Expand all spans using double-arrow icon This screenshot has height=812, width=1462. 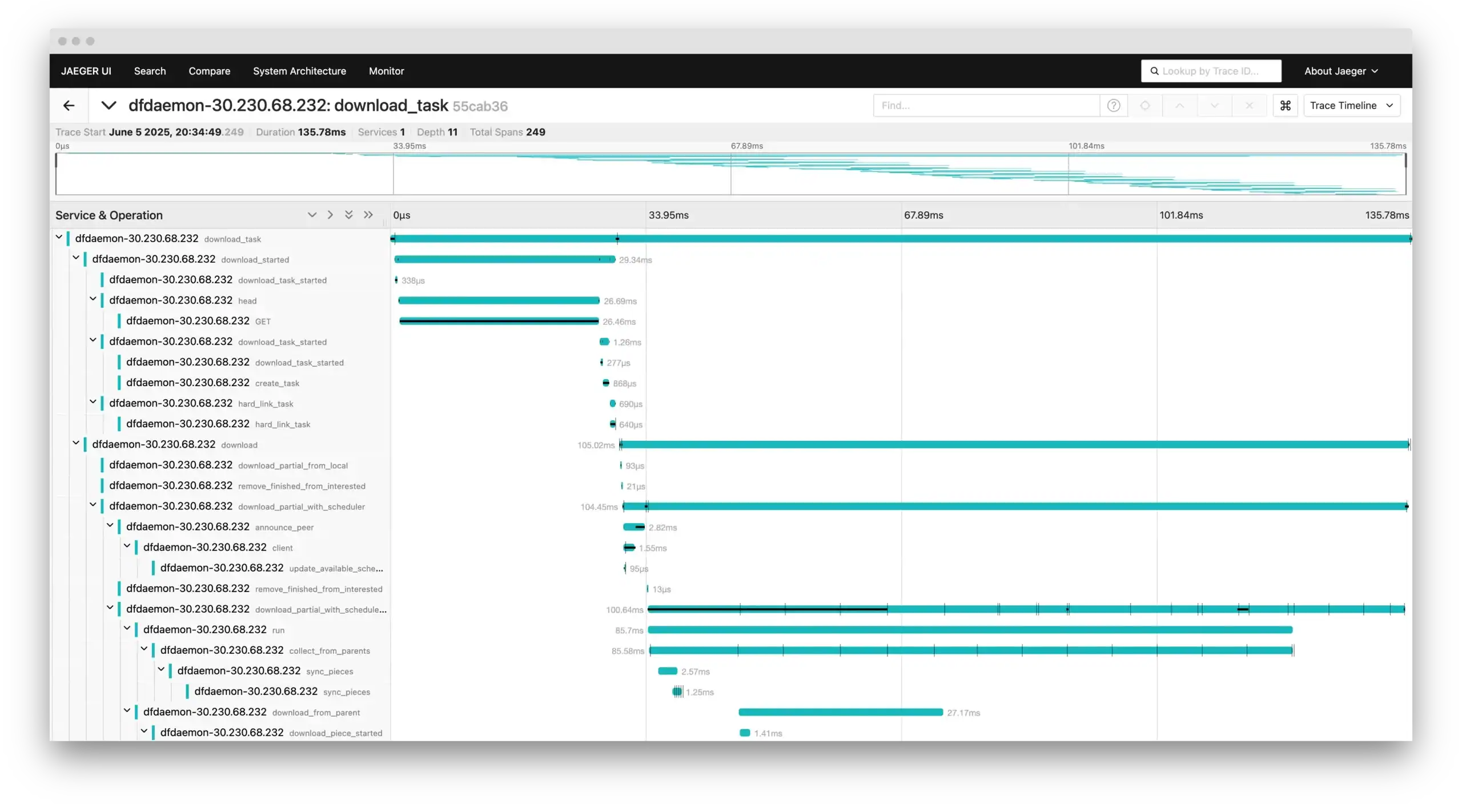click(x=368, y=215)
